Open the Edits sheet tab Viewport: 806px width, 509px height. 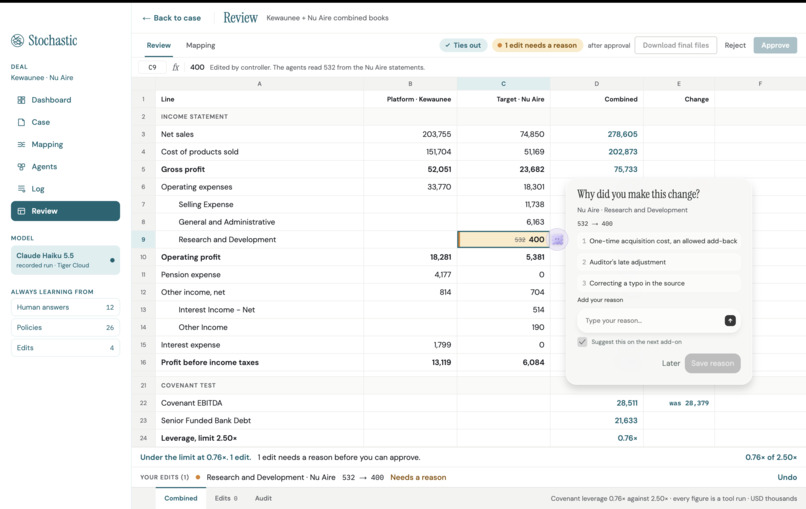[226, 498]
